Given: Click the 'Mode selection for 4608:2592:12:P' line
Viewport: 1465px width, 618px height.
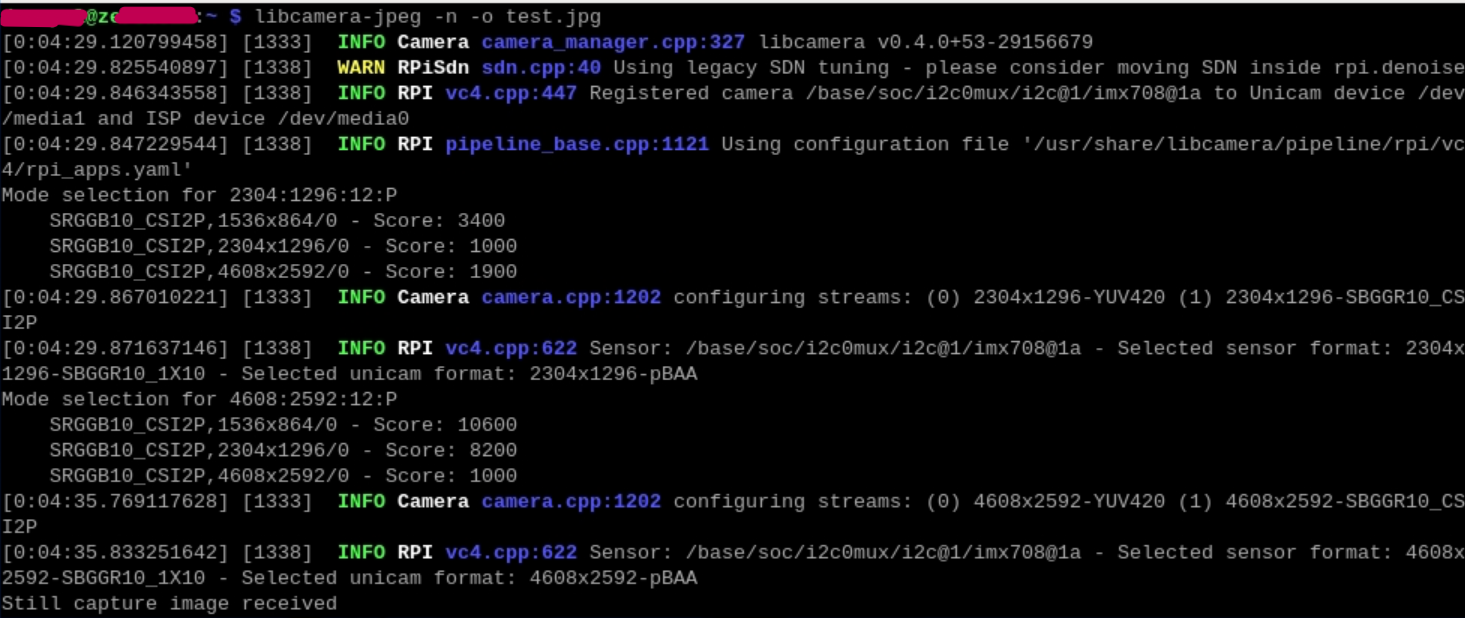Looking at the screenshot, I should [199, 399].
